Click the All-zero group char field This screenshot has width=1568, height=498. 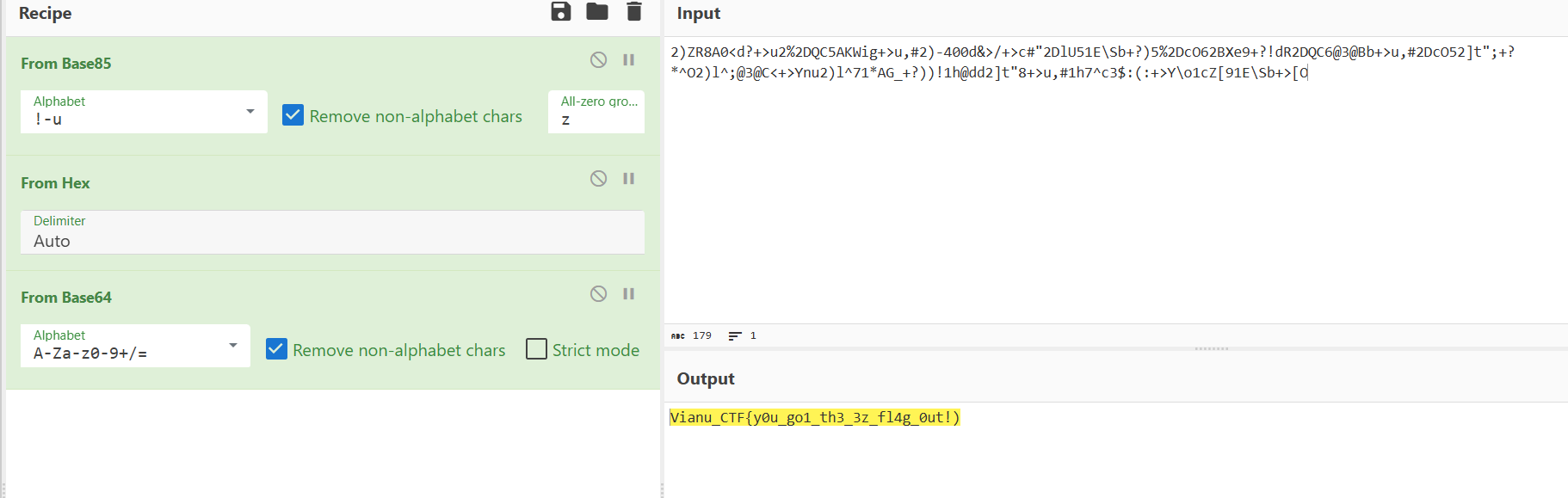tap(596, 120)
